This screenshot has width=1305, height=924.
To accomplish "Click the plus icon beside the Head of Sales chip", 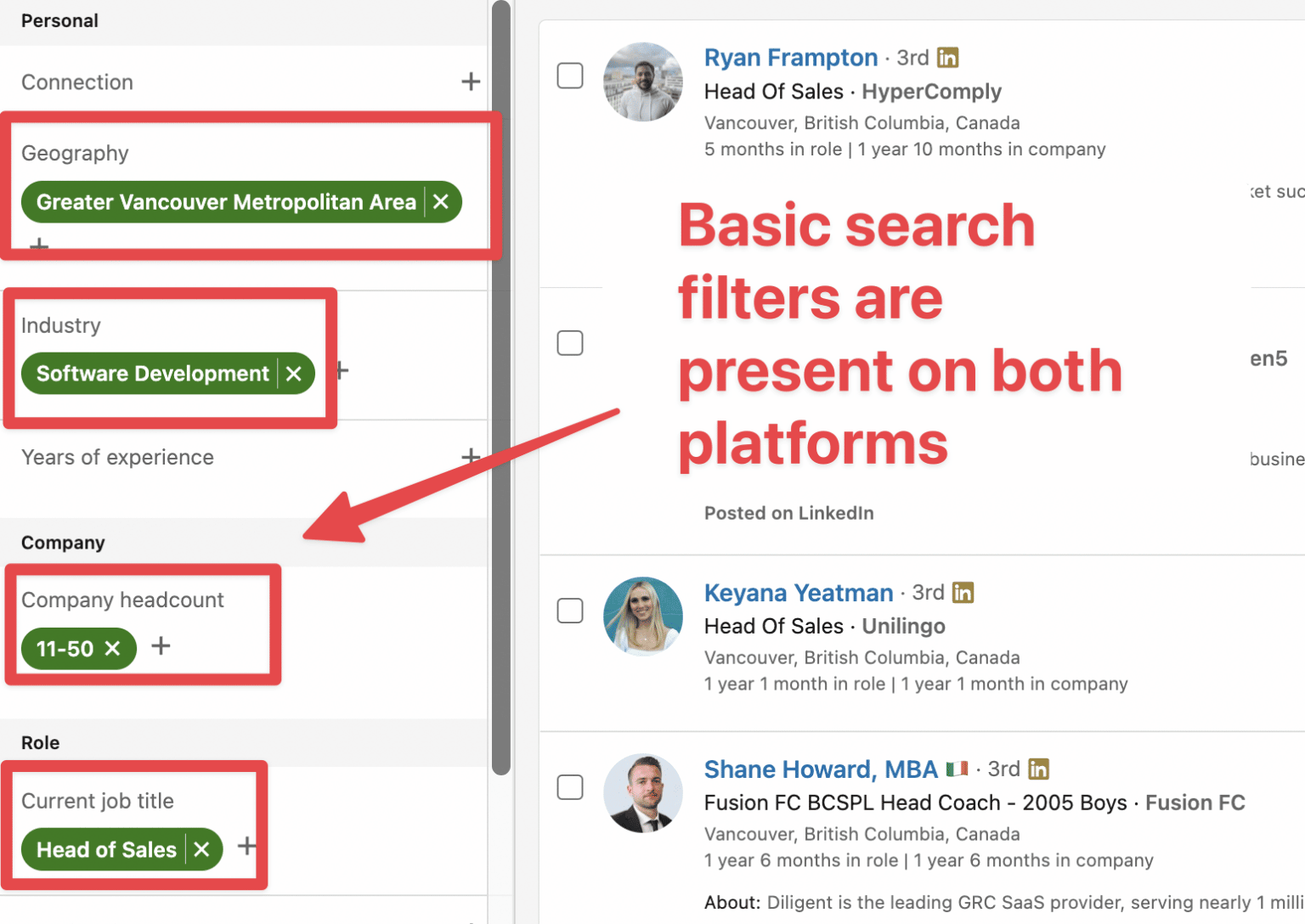I will pyautogui.click(x=247, y=846).
